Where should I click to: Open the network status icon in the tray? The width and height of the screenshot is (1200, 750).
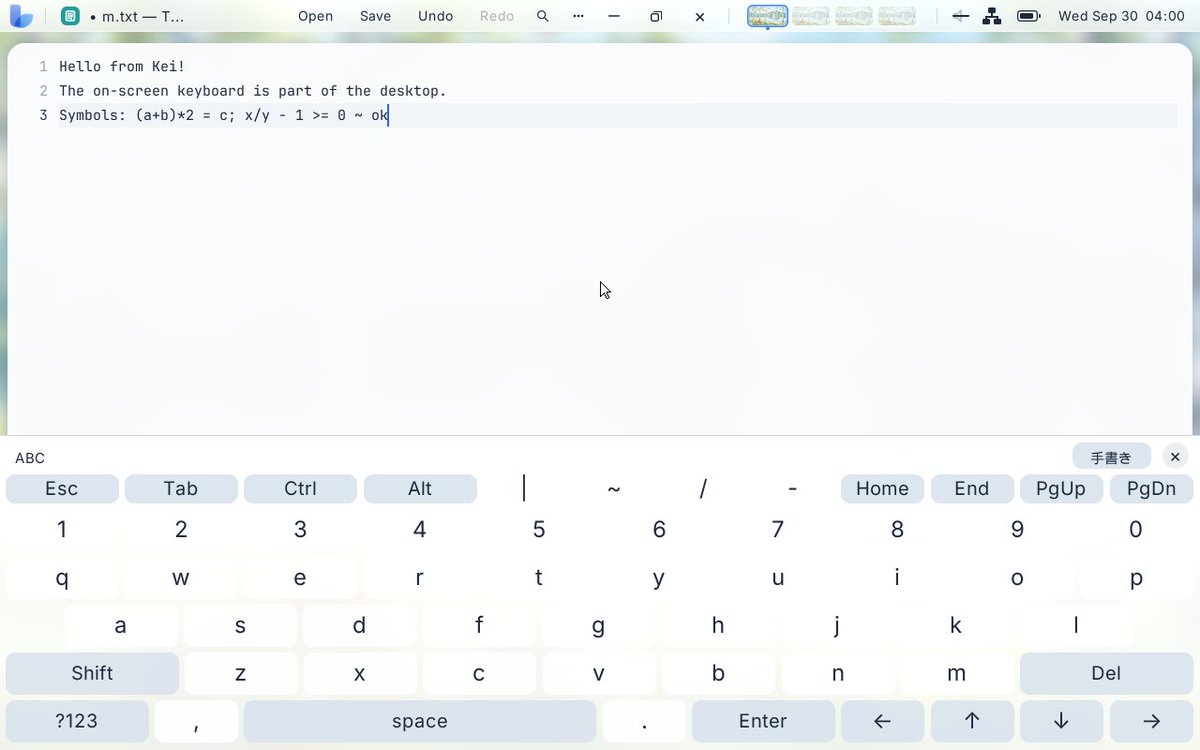pyautogui.click(x=992, y=16)
